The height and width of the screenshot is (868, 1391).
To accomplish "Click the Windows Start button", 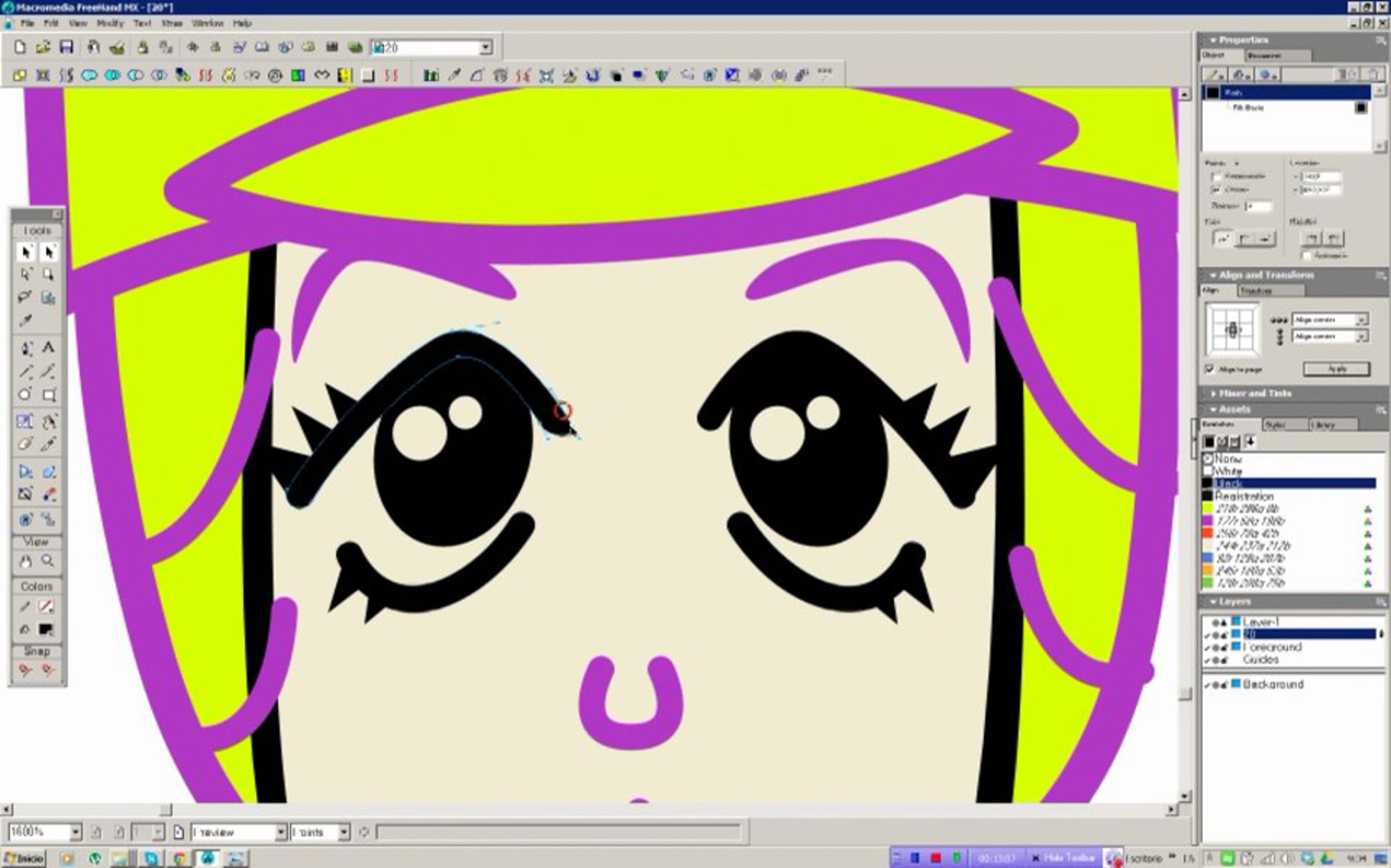I will tap(23, 858).
